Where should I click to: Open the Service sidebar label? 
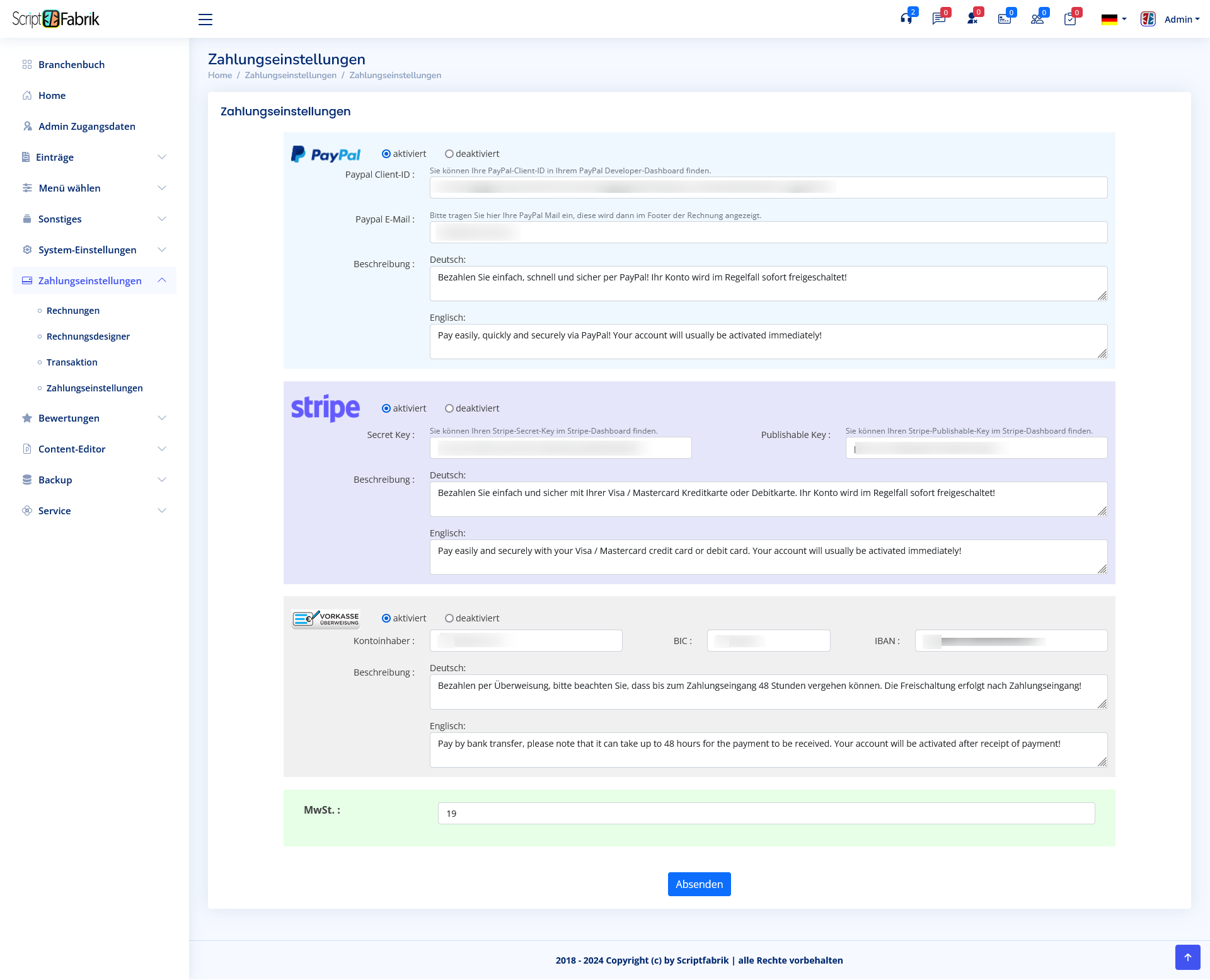click(54, 510)
